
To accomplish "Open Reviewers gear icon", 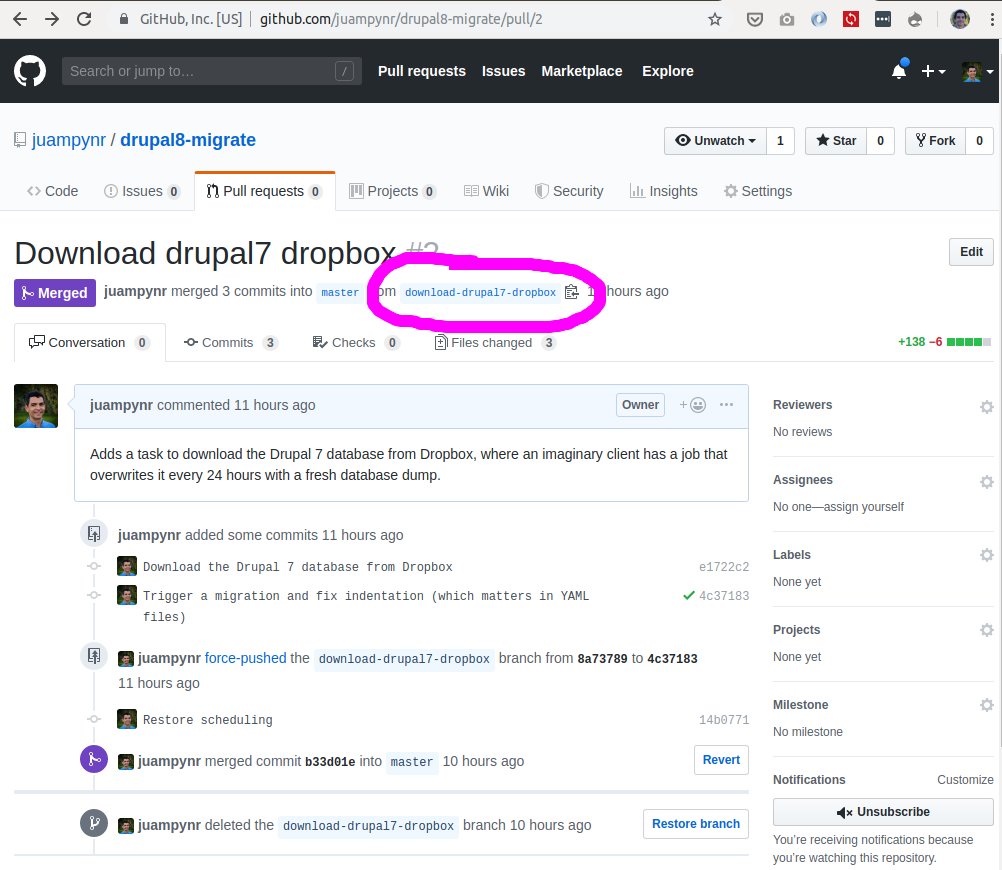I will click(x=987, y=407).
